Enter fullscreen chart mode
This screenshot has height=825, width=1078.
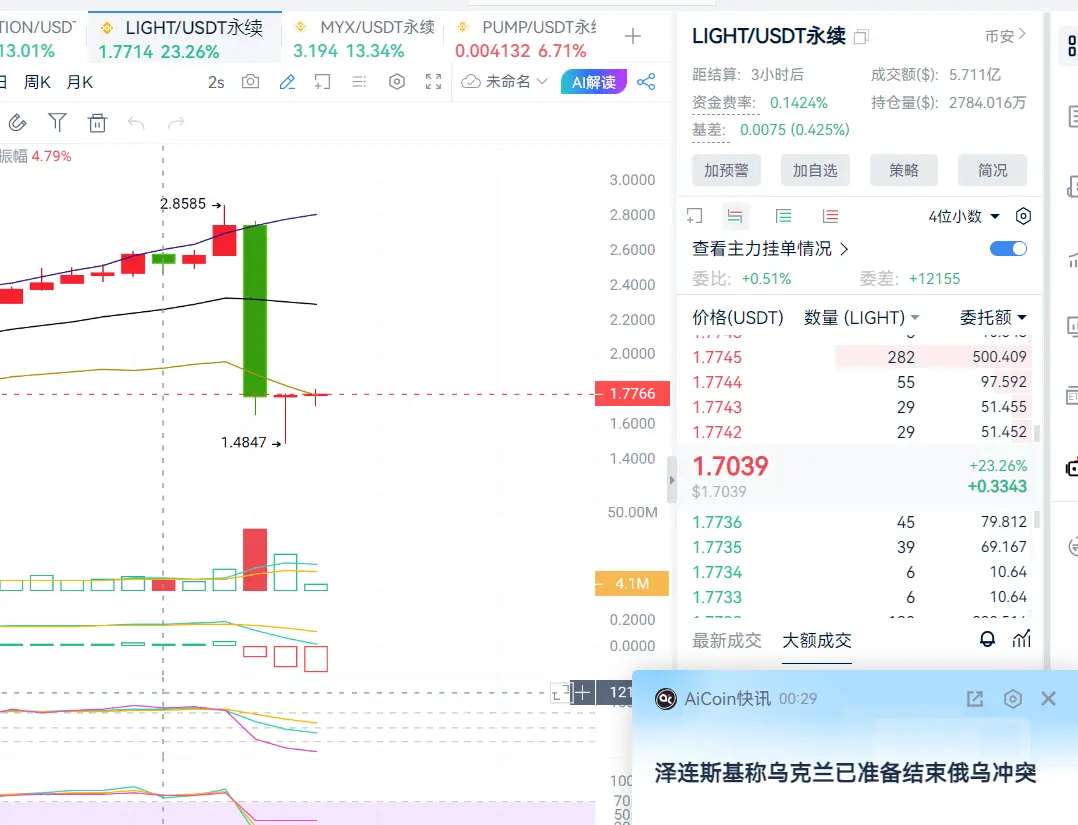[433, 82]
